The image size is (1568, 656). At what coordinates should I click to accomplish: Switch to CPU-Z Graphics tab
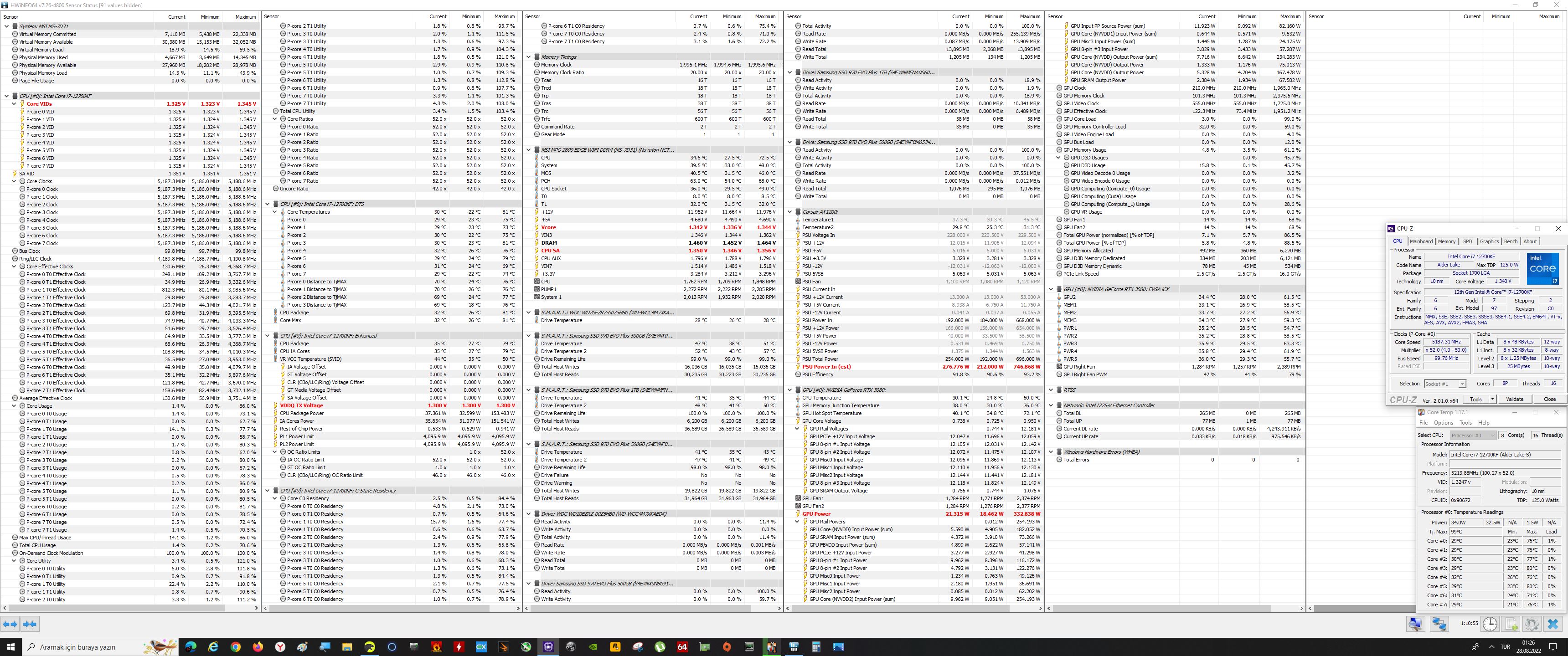1489,241
